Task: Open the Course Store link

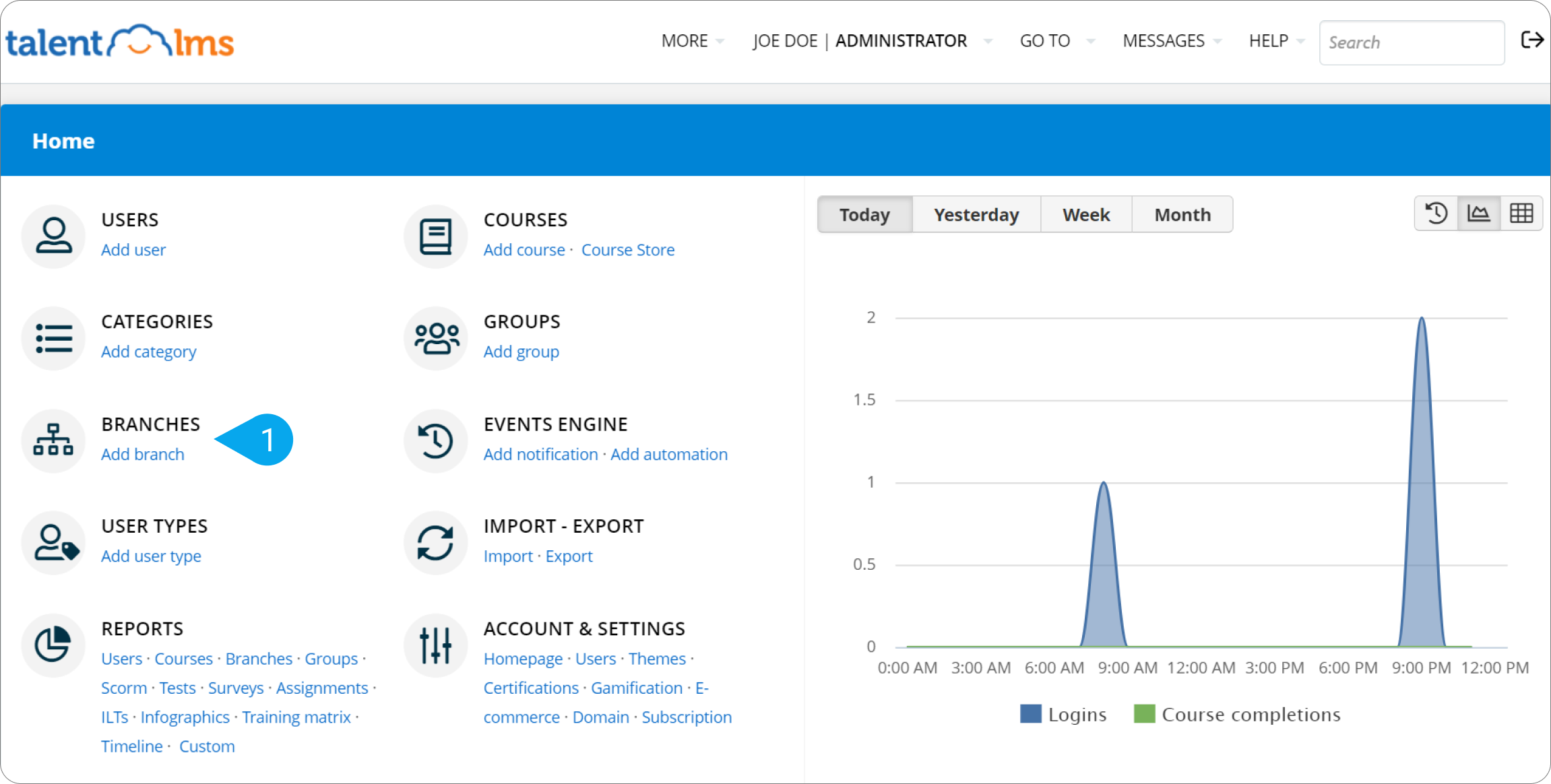Action: coord(628,250)
